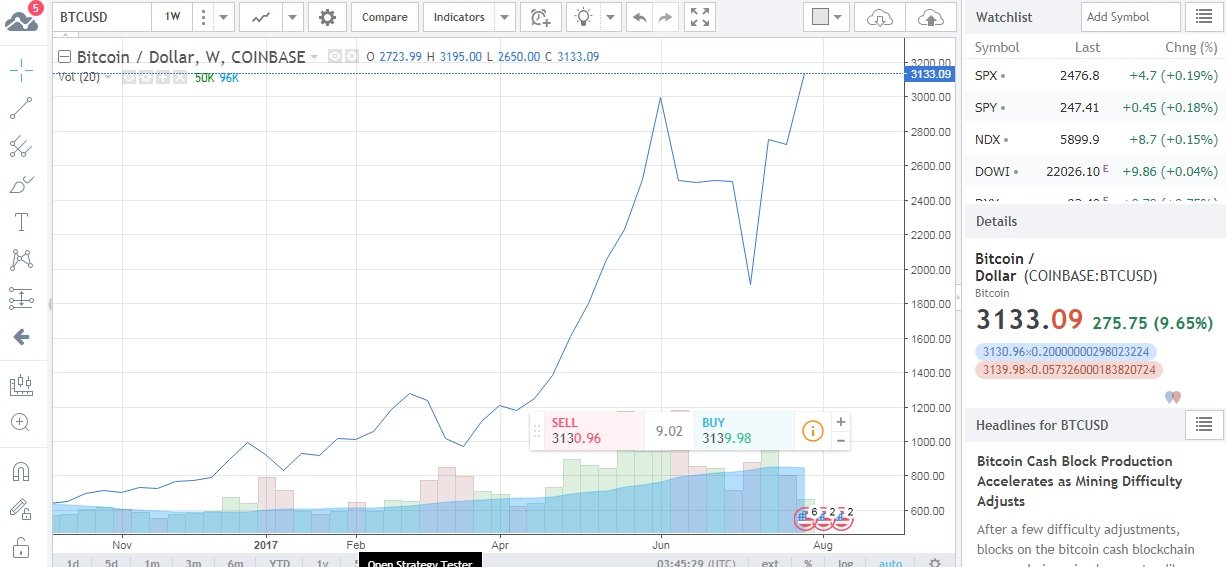Click the blue 3133.09 price label
The height and width of the screenshot is (567, 1227).
pyautogui.click(x=928, y=74)
